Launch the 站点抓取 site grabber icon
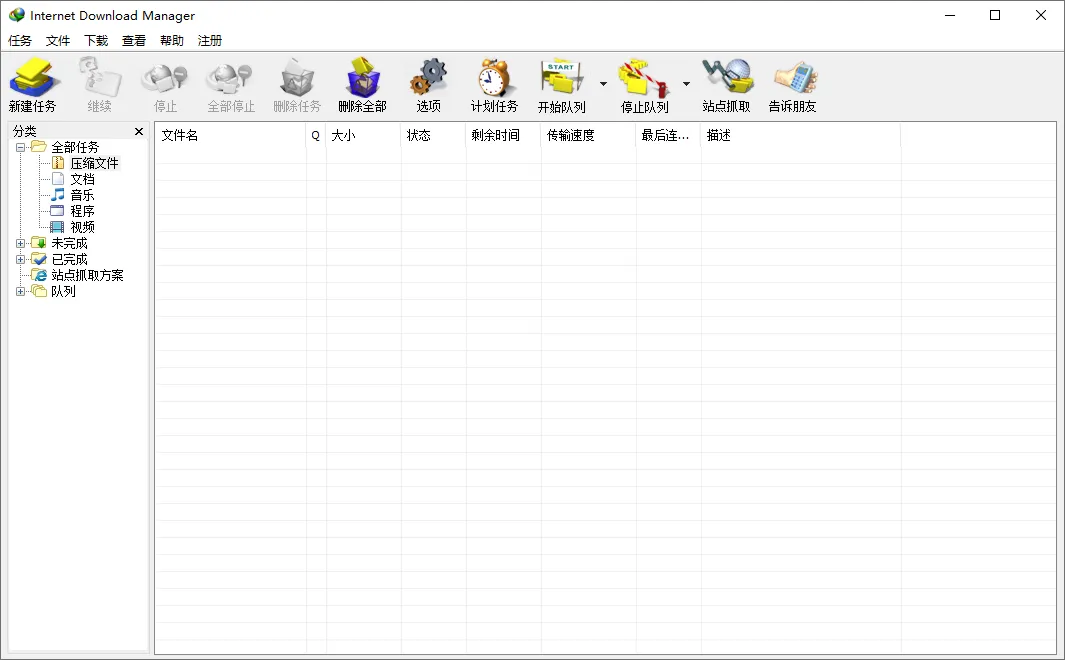The width and height of the screenshot is (1065, 660). pyautogui.click(x=727, y=77)
